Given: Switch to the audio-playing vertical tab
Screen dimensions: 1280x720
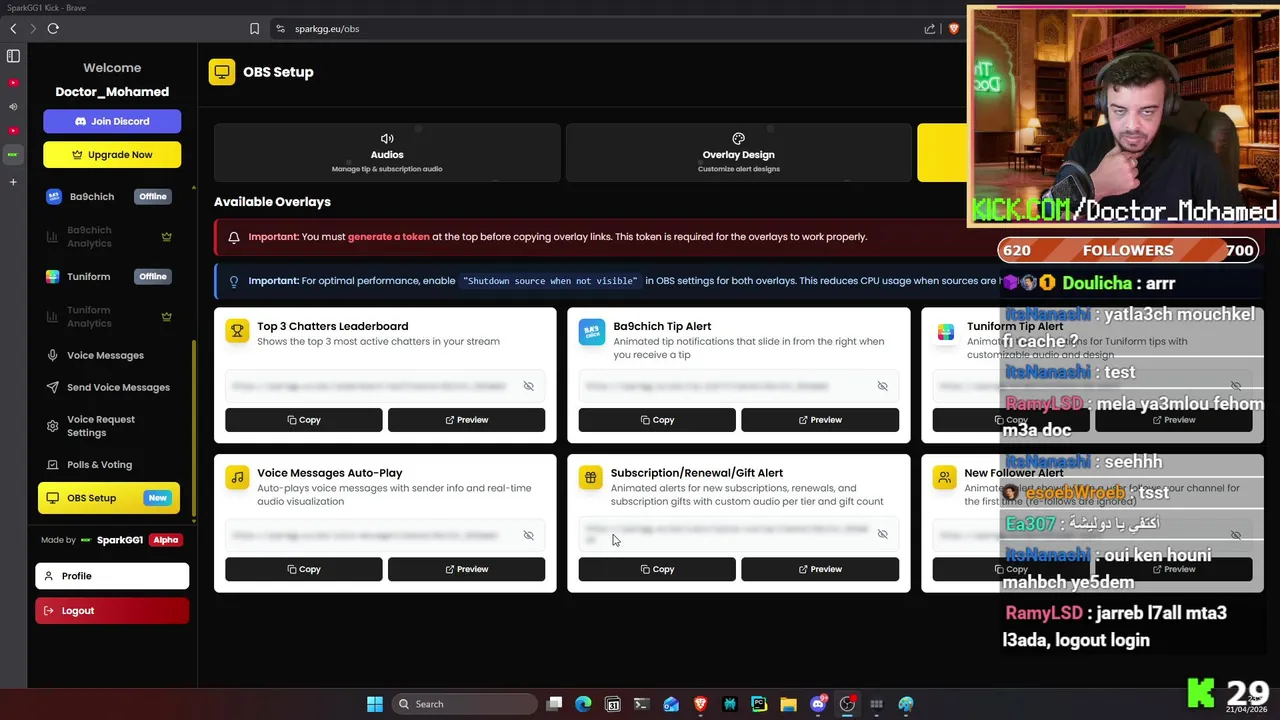Looking at the screenshot, I should click(13, 106).
